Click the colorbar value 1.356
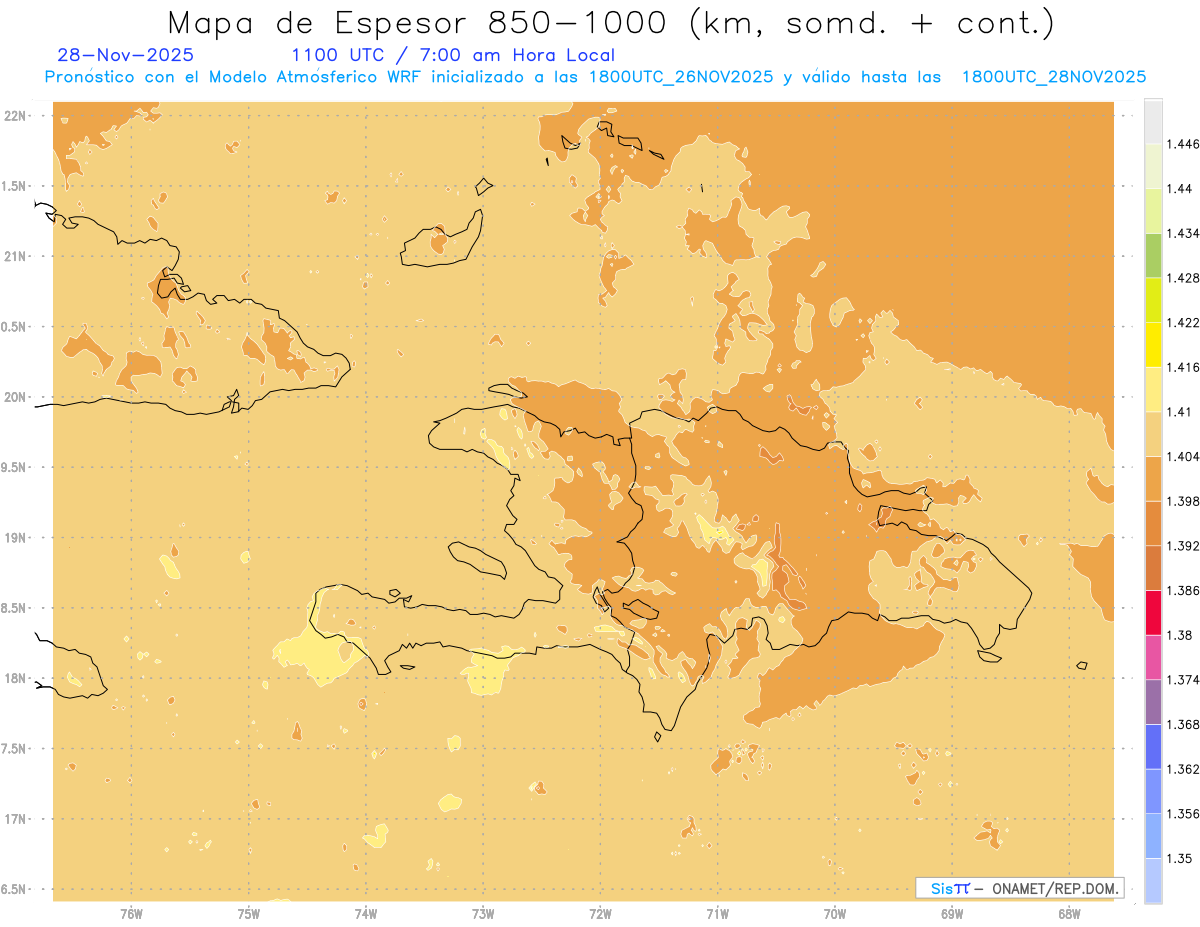 [x=1184, y=814]
